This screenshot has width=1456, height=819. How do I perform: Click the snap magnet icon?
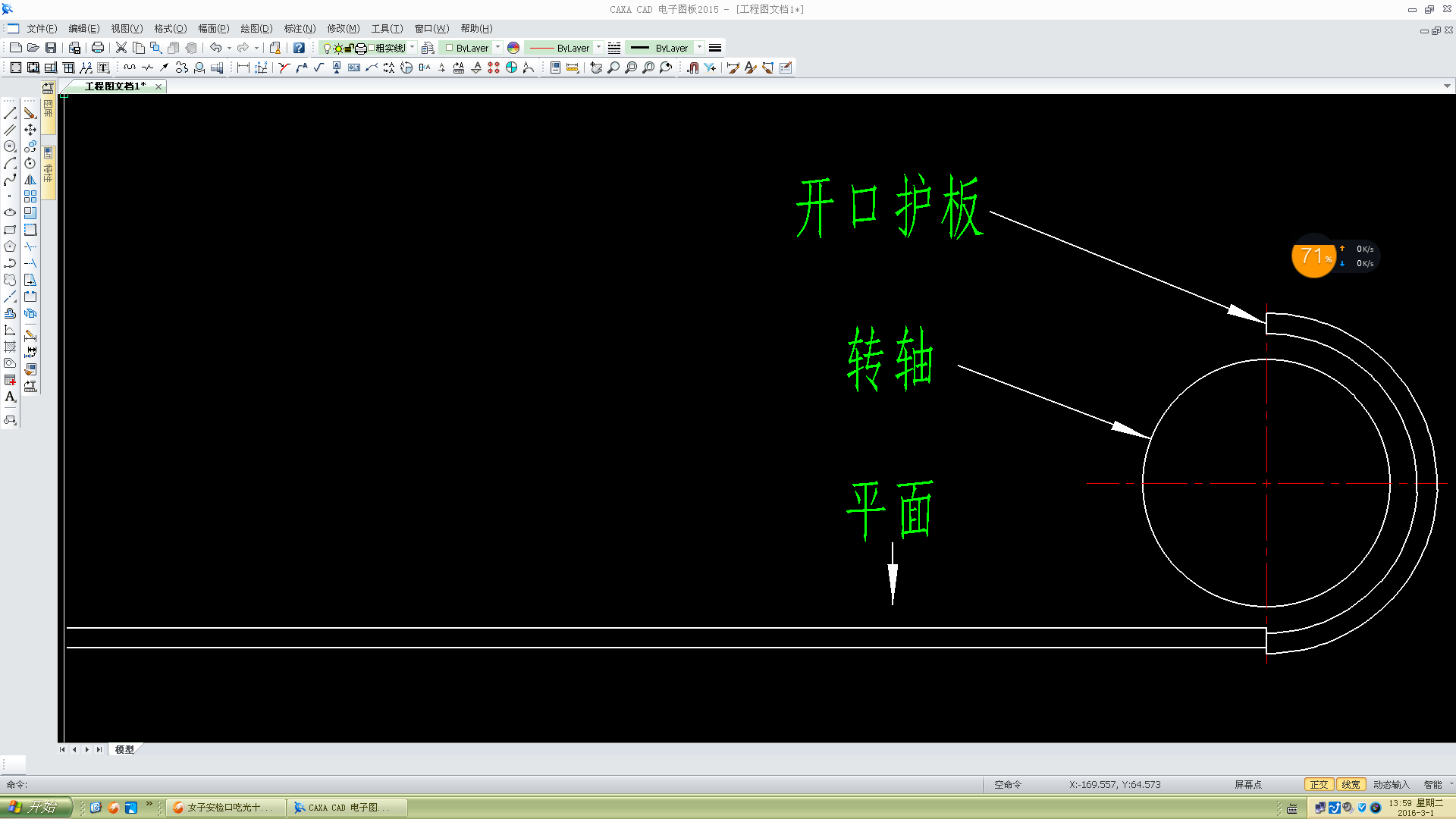(x=692, y=67)
